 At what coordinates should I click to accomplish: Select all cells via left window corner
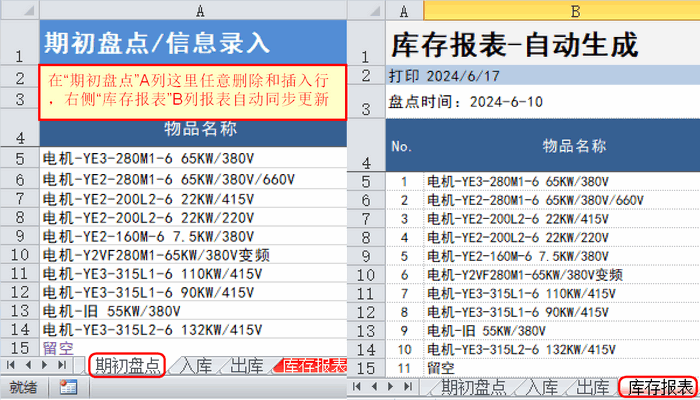20,10
